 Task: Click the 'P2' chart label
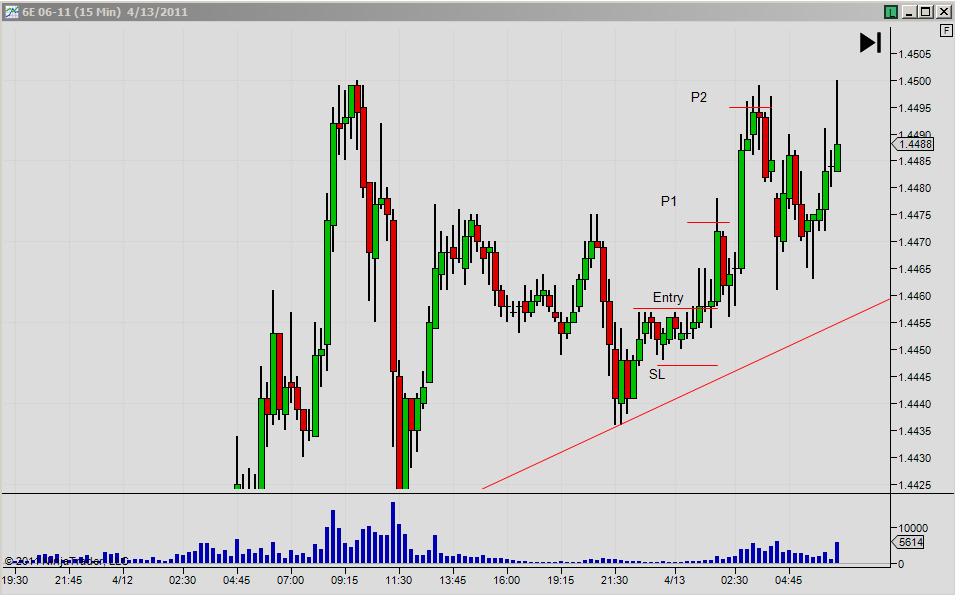[x=699, y=97]
